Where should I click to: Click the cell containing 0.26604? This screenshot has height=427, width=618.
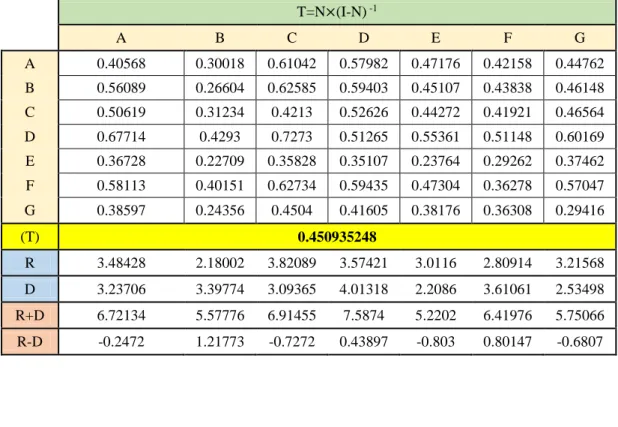click(220, 88)
